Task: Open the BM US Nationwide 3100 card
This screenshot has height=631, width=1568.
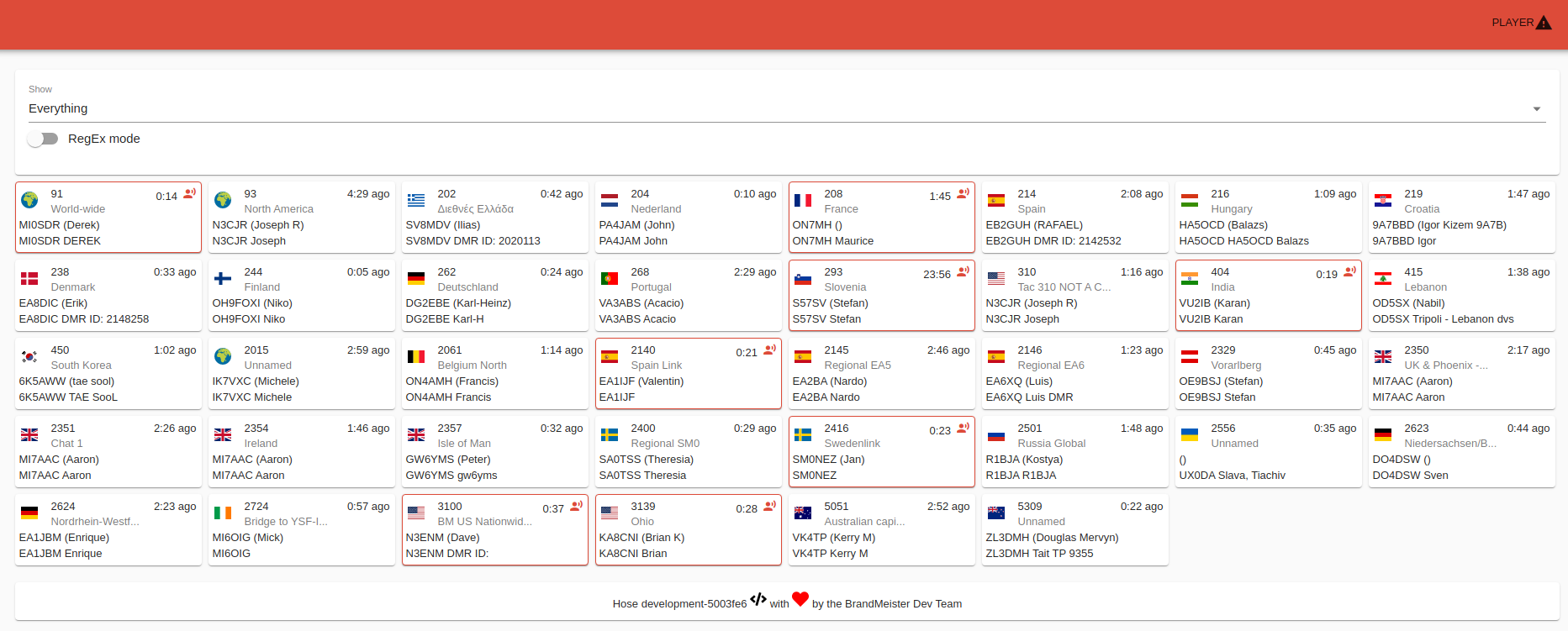Action: 494,530
